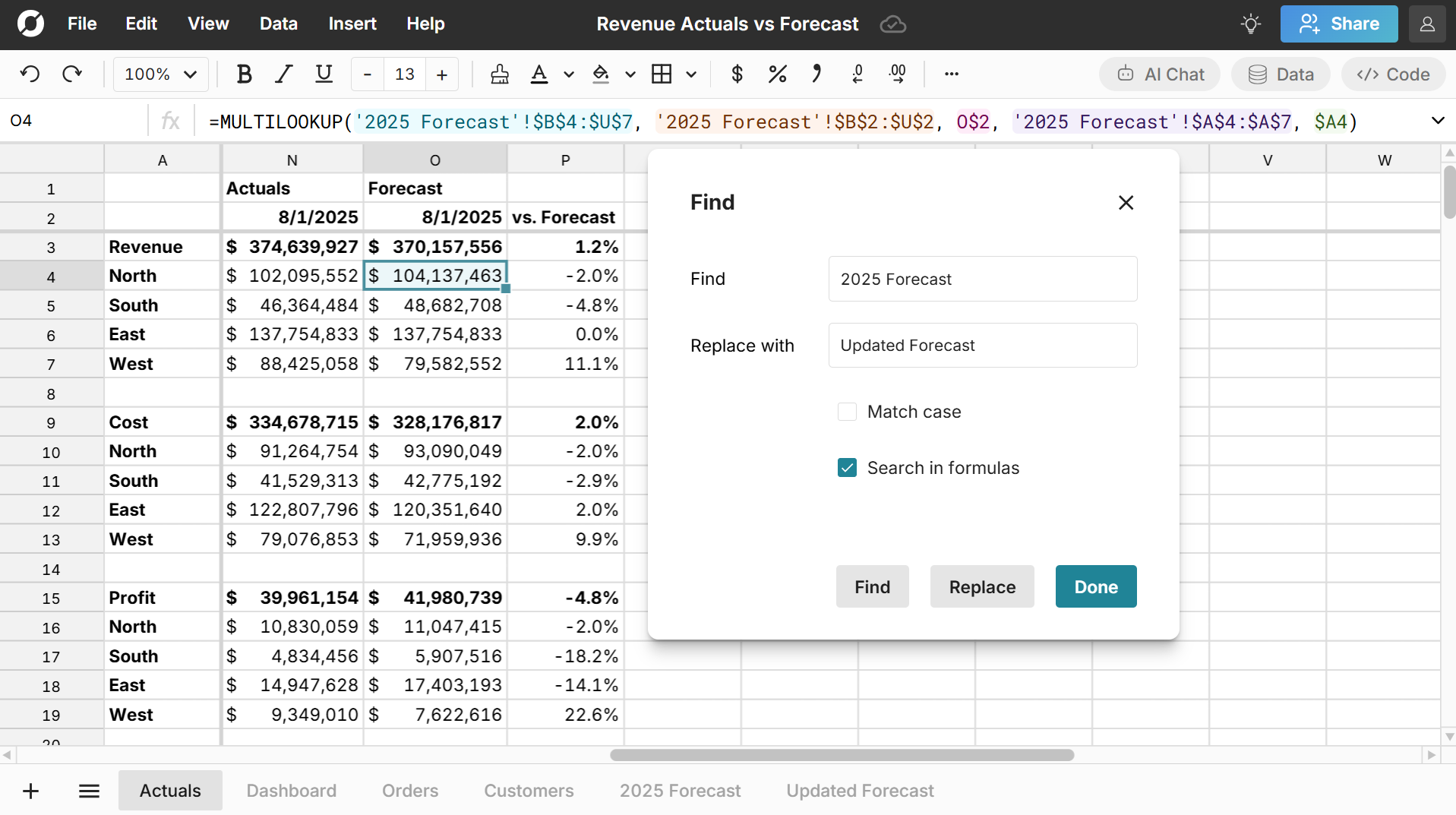This screenshot has height=815, width=1456.
Task: Expand the text color dropdown arrow
Action: [568, 74]
